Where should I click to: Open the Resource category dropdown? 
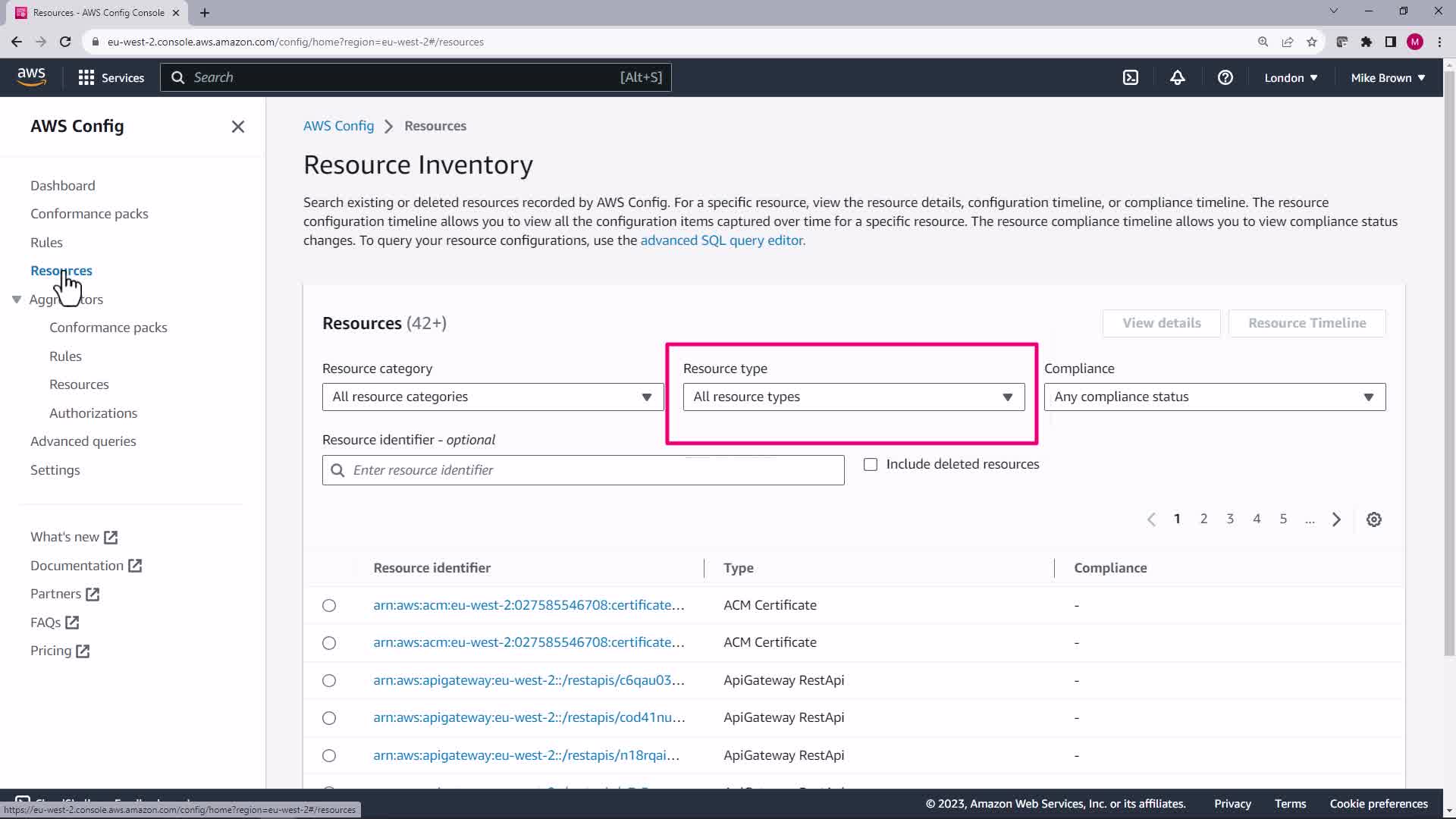coord(492,397)
